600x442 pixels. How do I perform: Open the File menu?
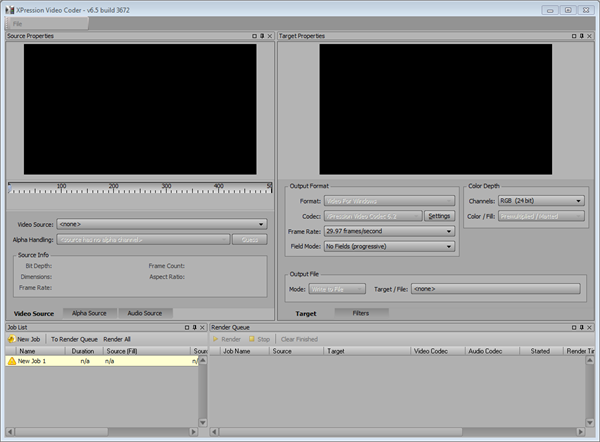tap(18, 24)
